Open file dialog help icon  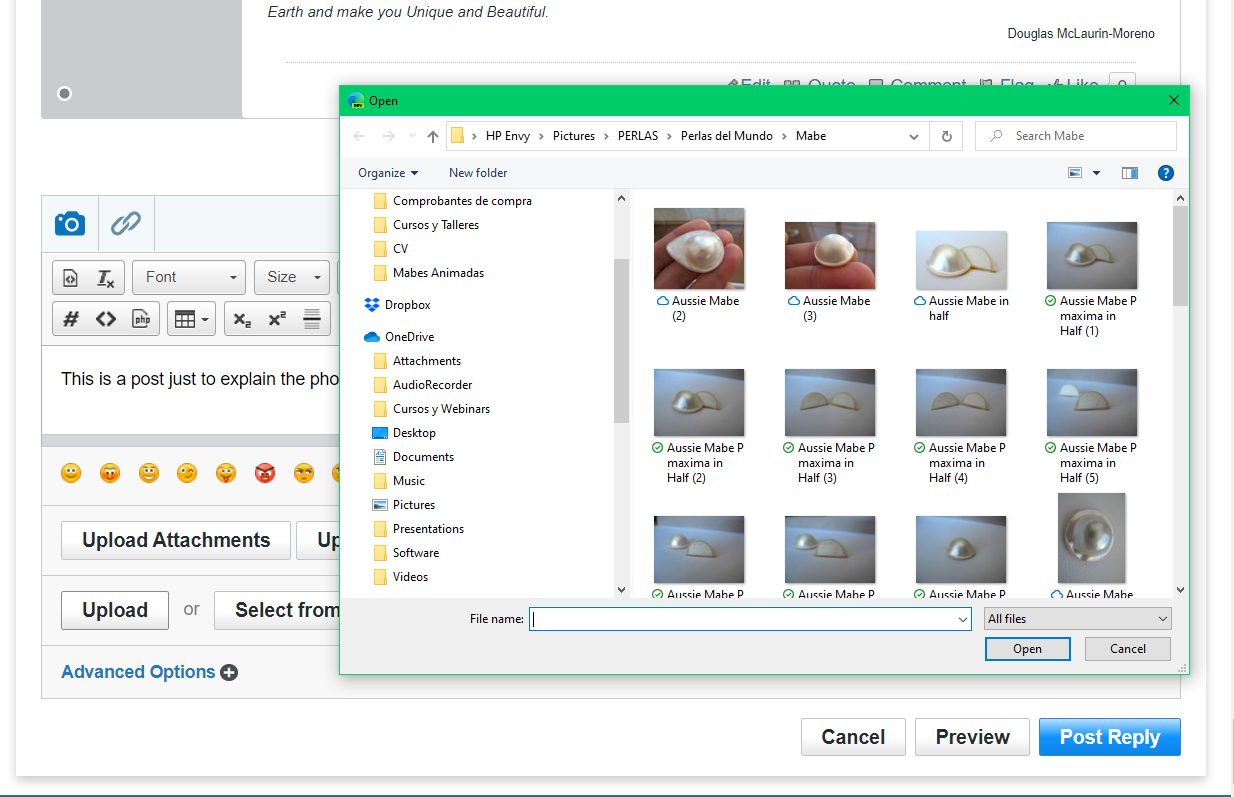(1166, 173)
